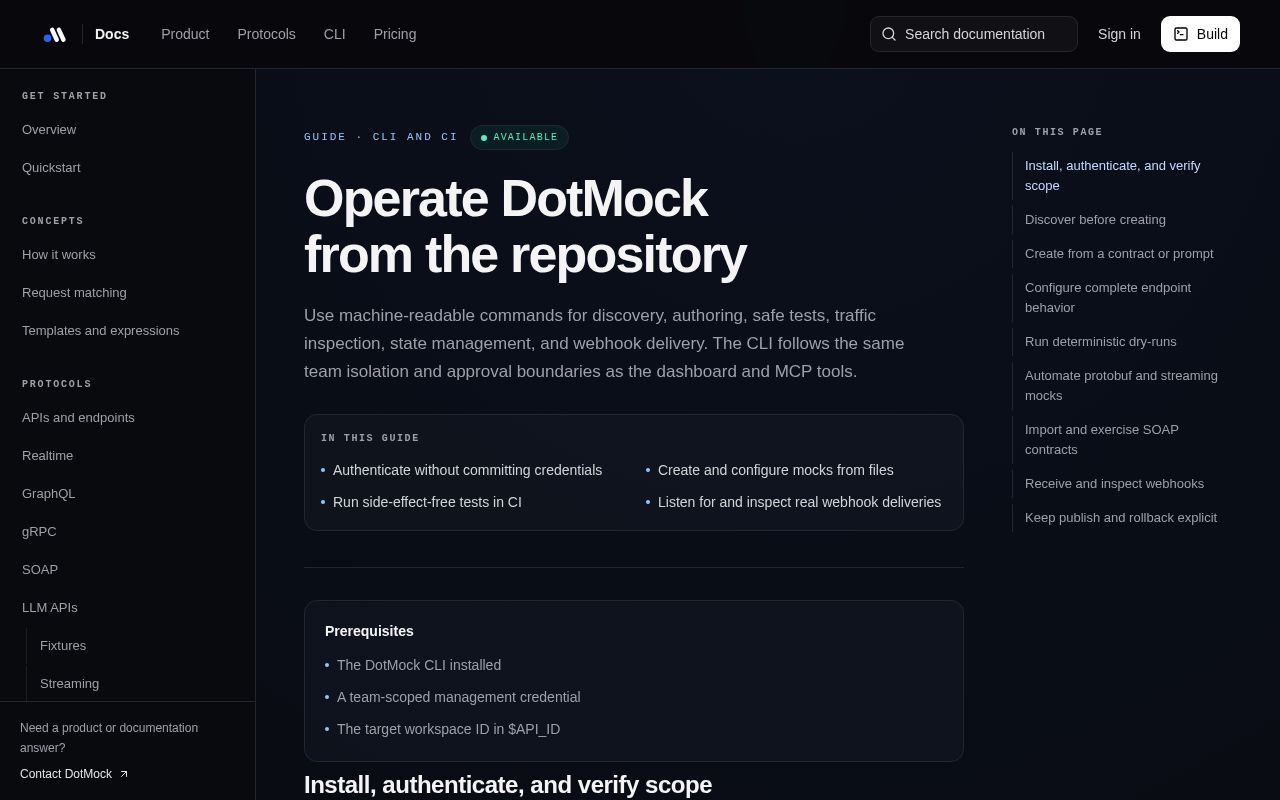Jump to Automate protobuf and streaming mocks

click(x=1119, y=386)
